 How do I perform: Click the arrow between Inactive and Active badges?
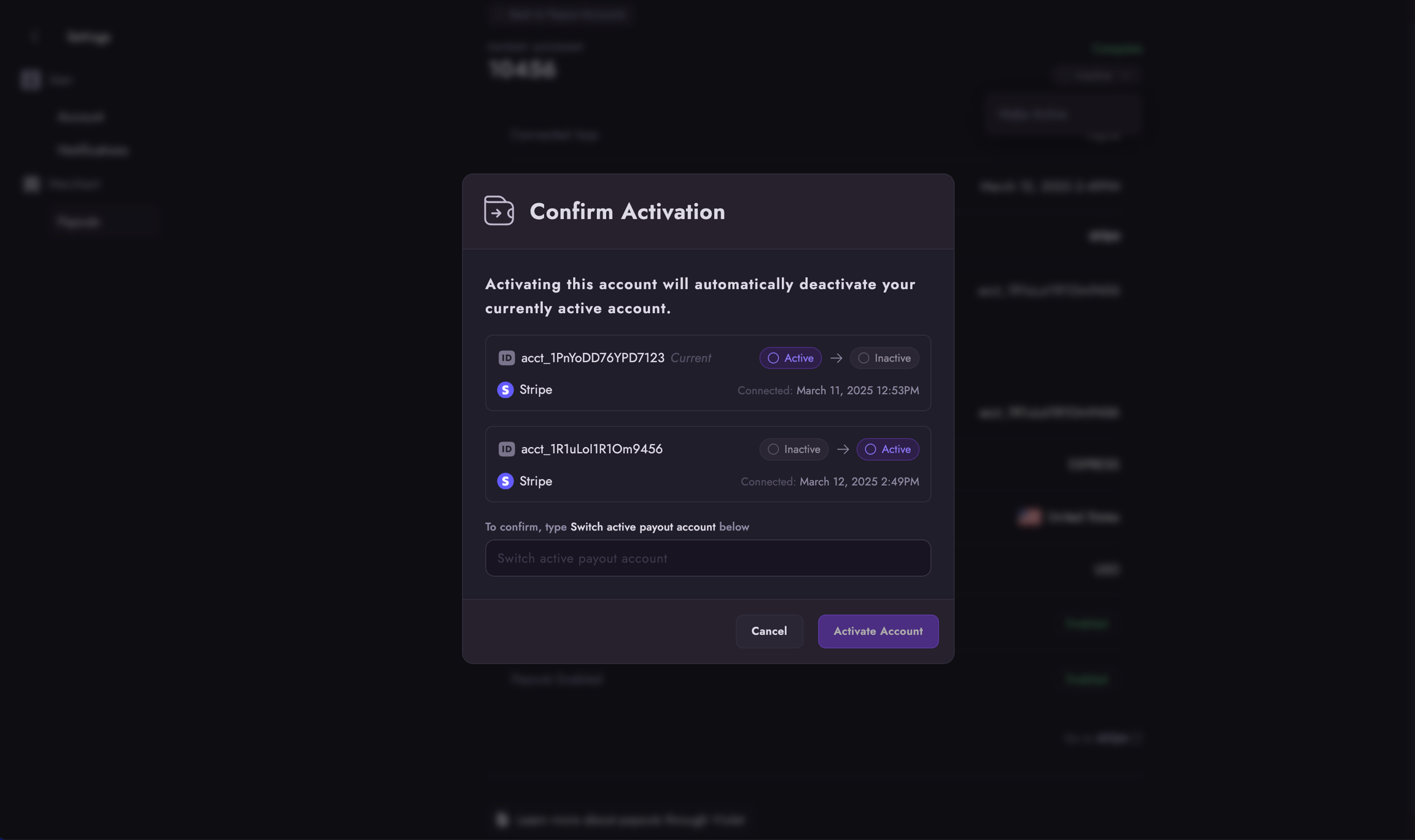(x=843, y=449)
